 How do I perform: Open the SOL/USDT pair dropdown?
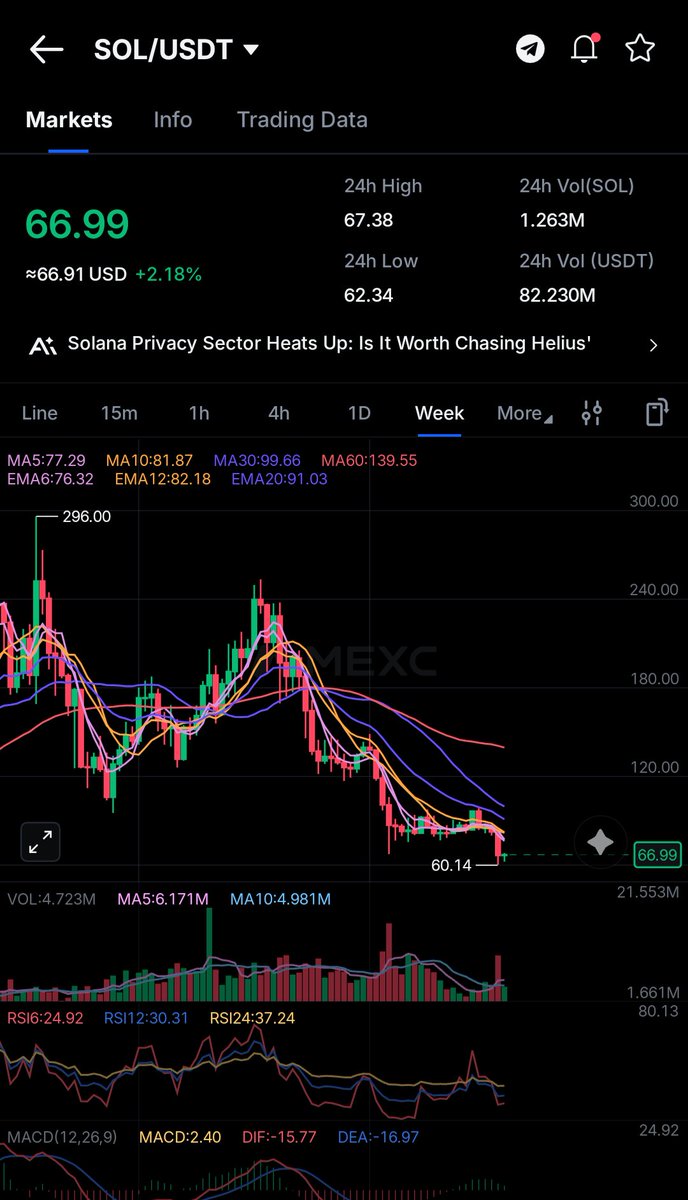pos(176,50)
